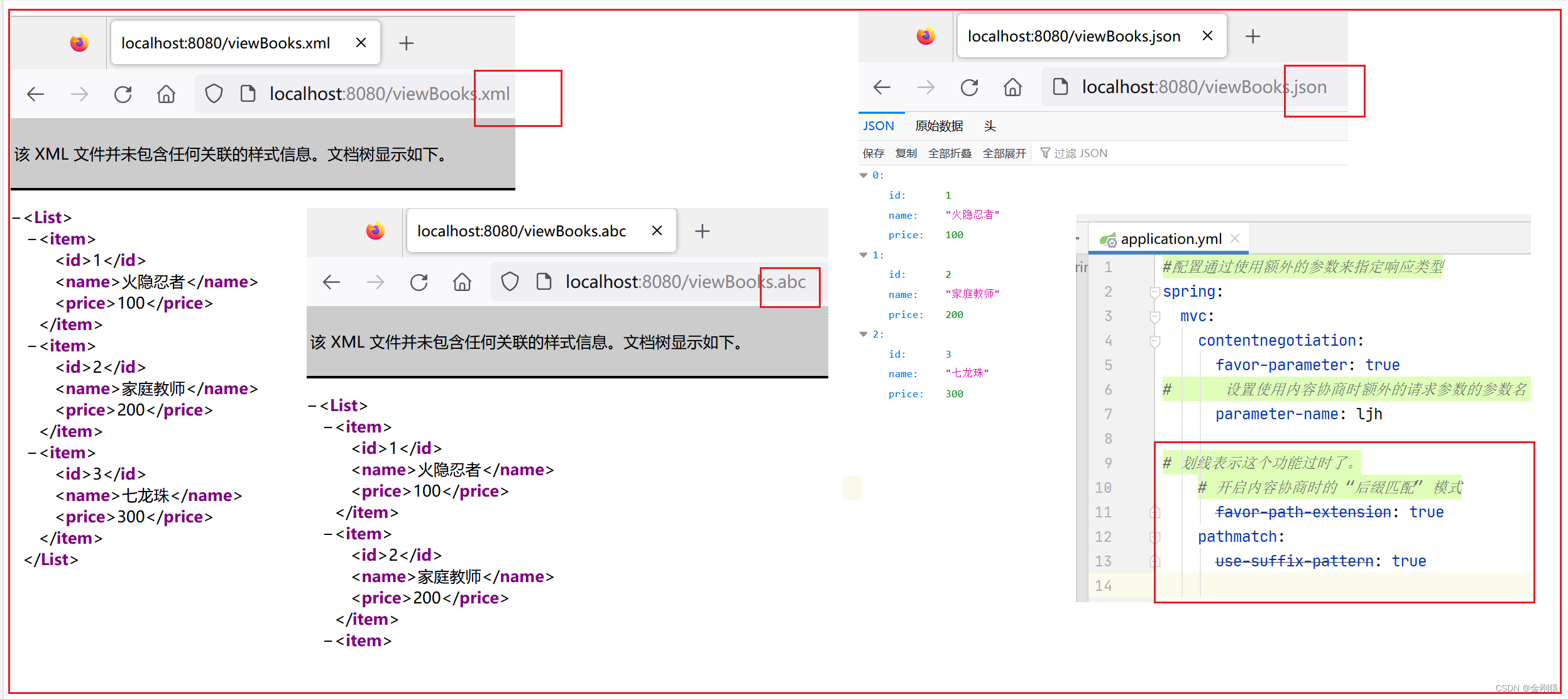Click page info icon in viewBooks.abc address bar
Image resolution: width=1568 pixels, height=699 pixels.
544,282
